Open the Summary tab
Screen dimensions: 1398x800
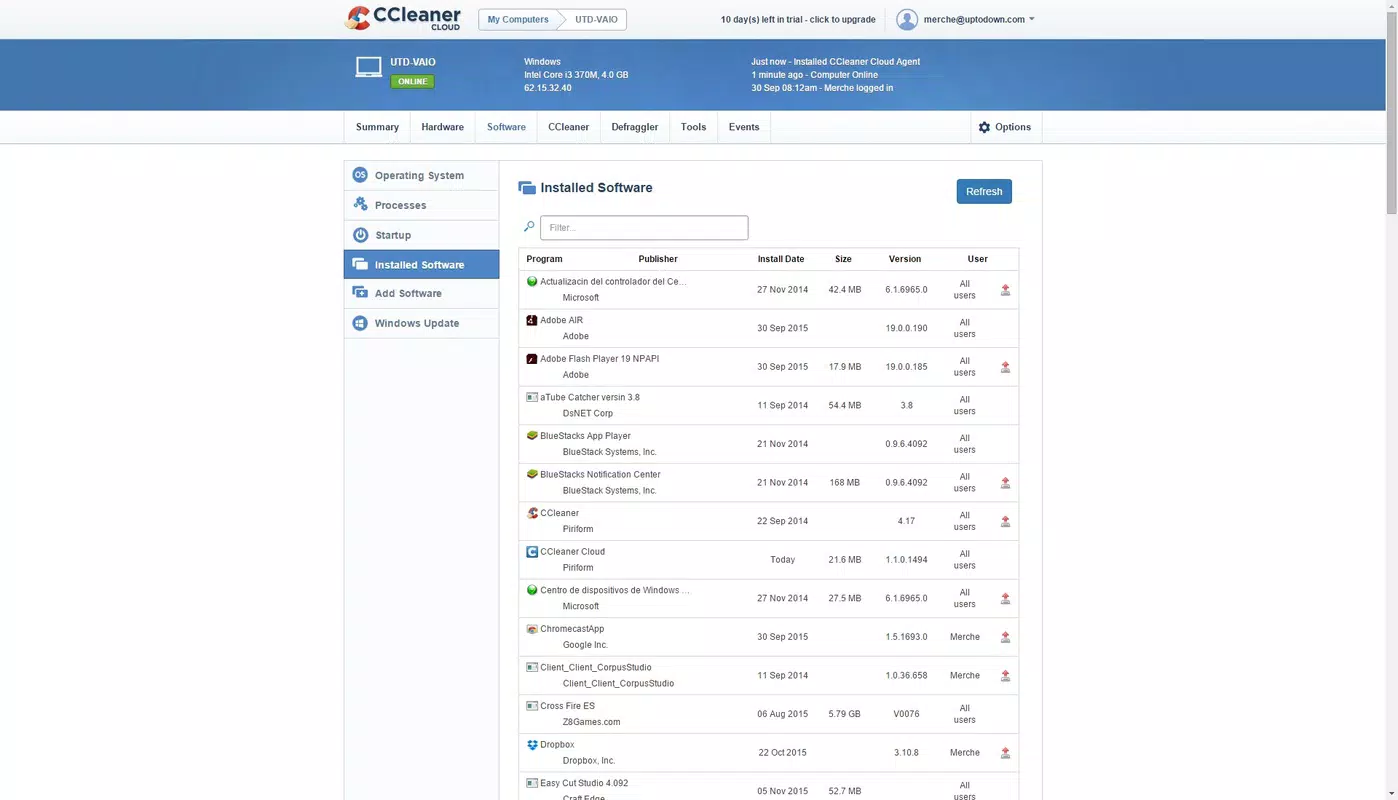tap(377, 127)
